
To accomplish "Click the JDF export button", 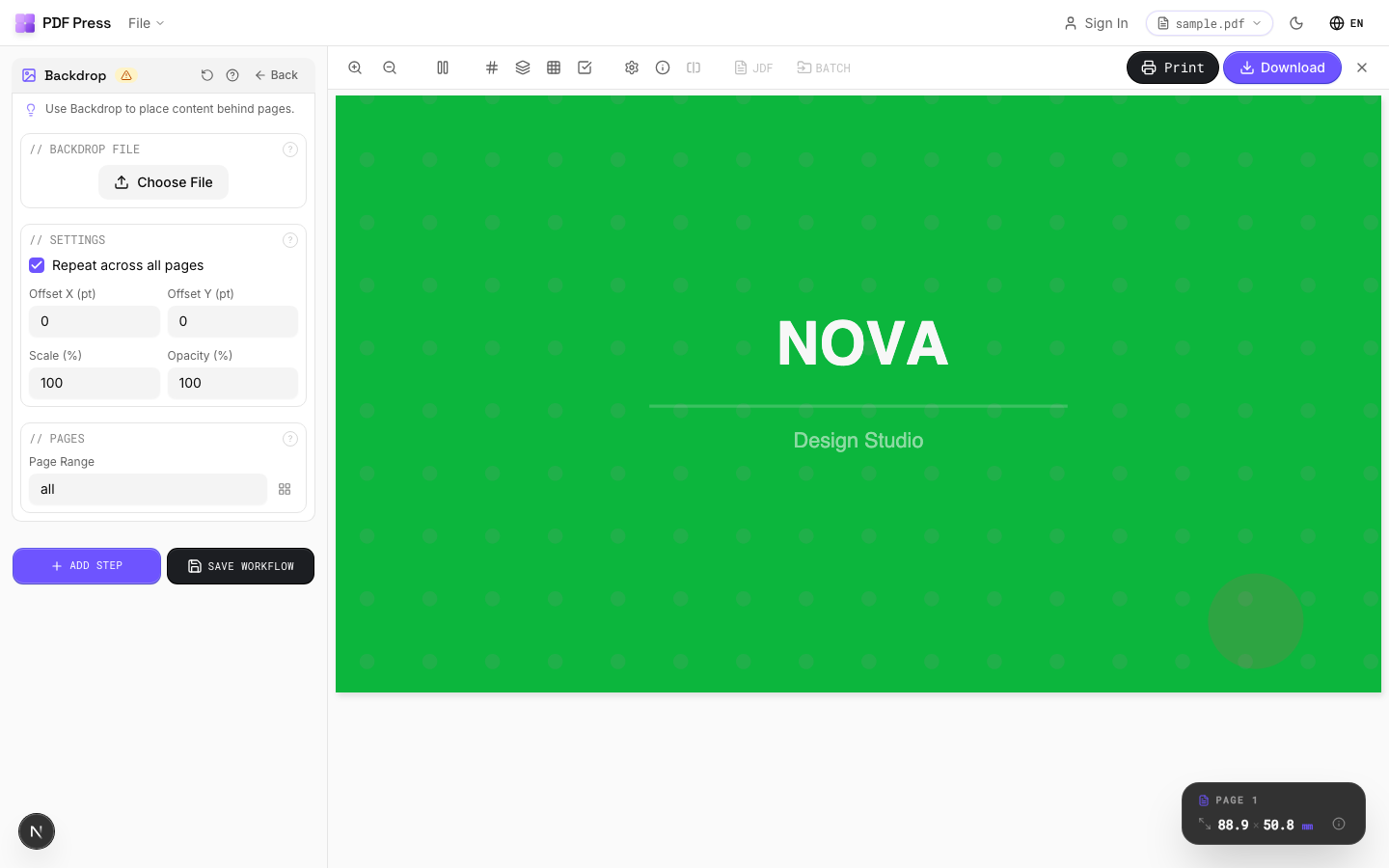I will click(753, 68).
